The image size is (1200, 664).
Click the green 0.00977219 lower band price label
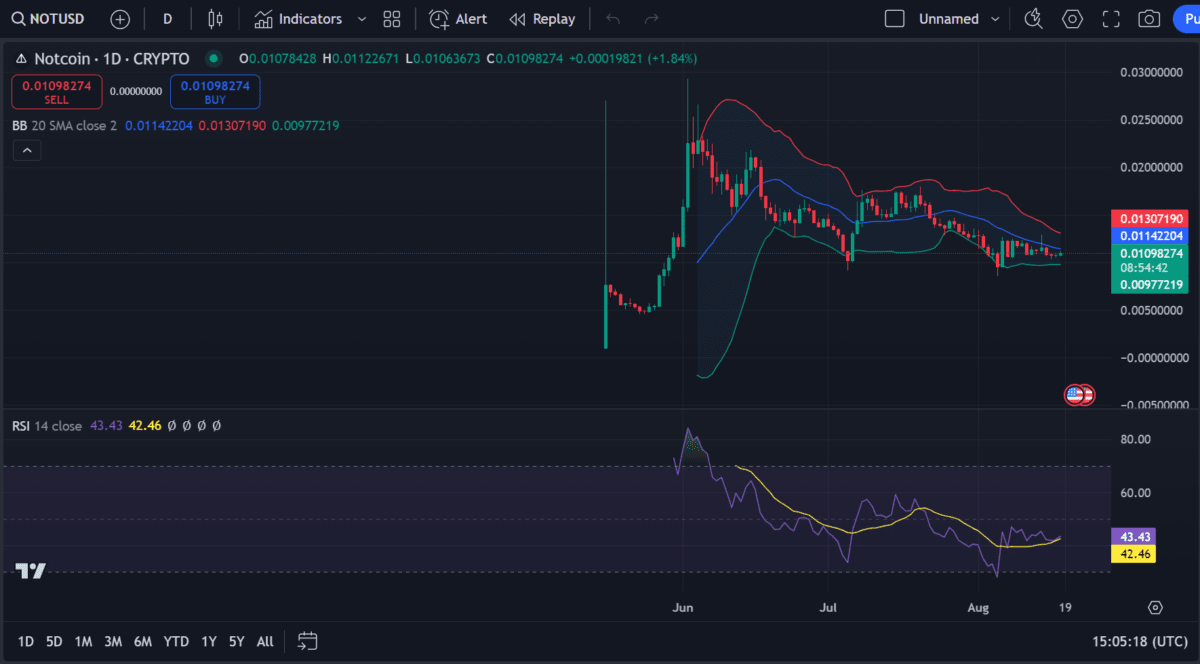point(1151,285)
